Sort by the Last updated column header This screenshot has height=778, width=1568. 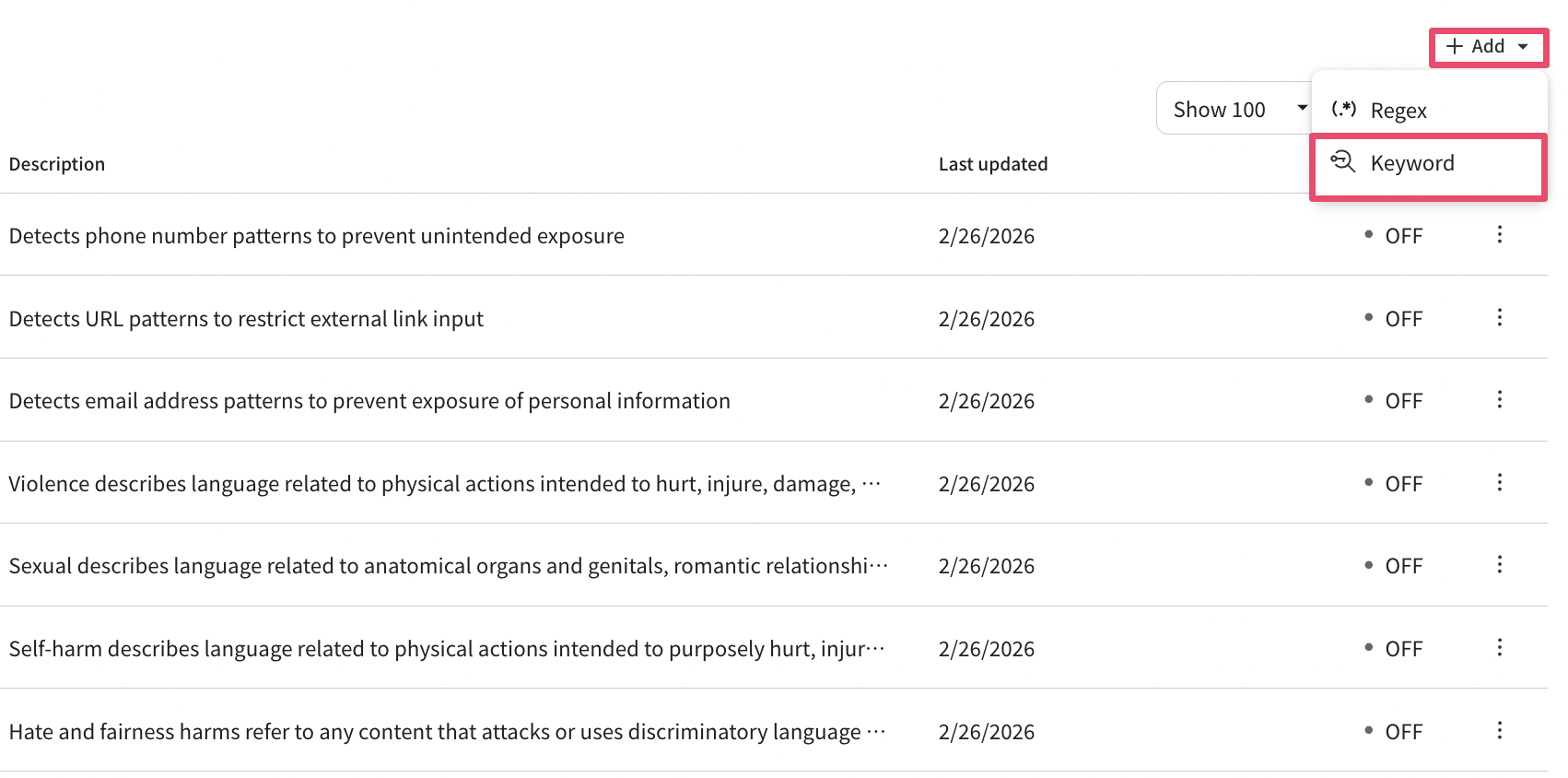(992, 164)
